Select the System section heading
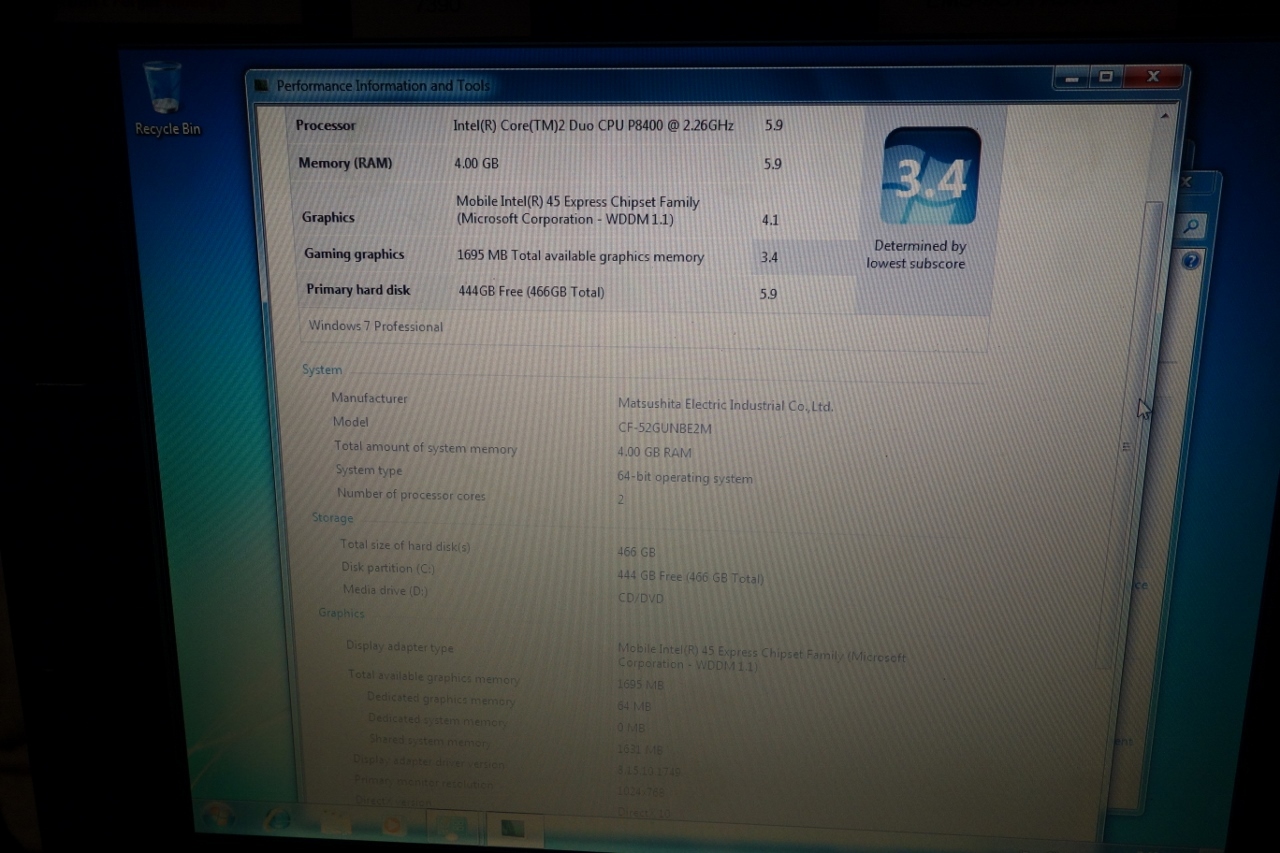Image resolution: width=1280 pixels, height=853 pixels. [322, 370]
